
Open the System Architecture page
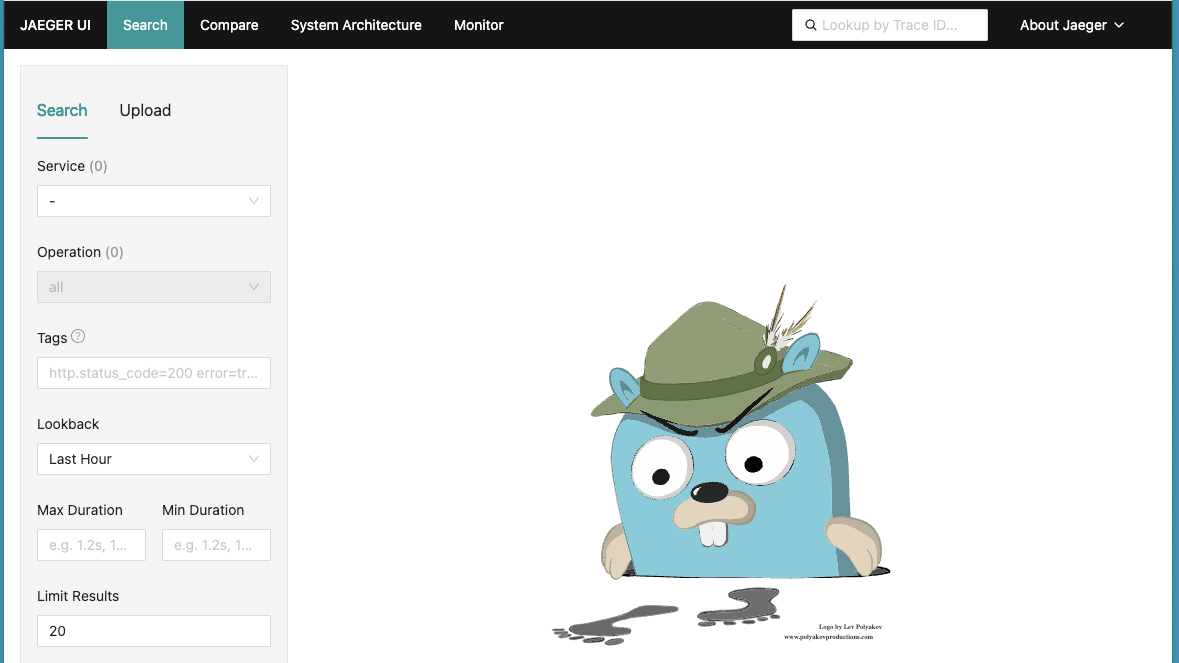[356, 25]
